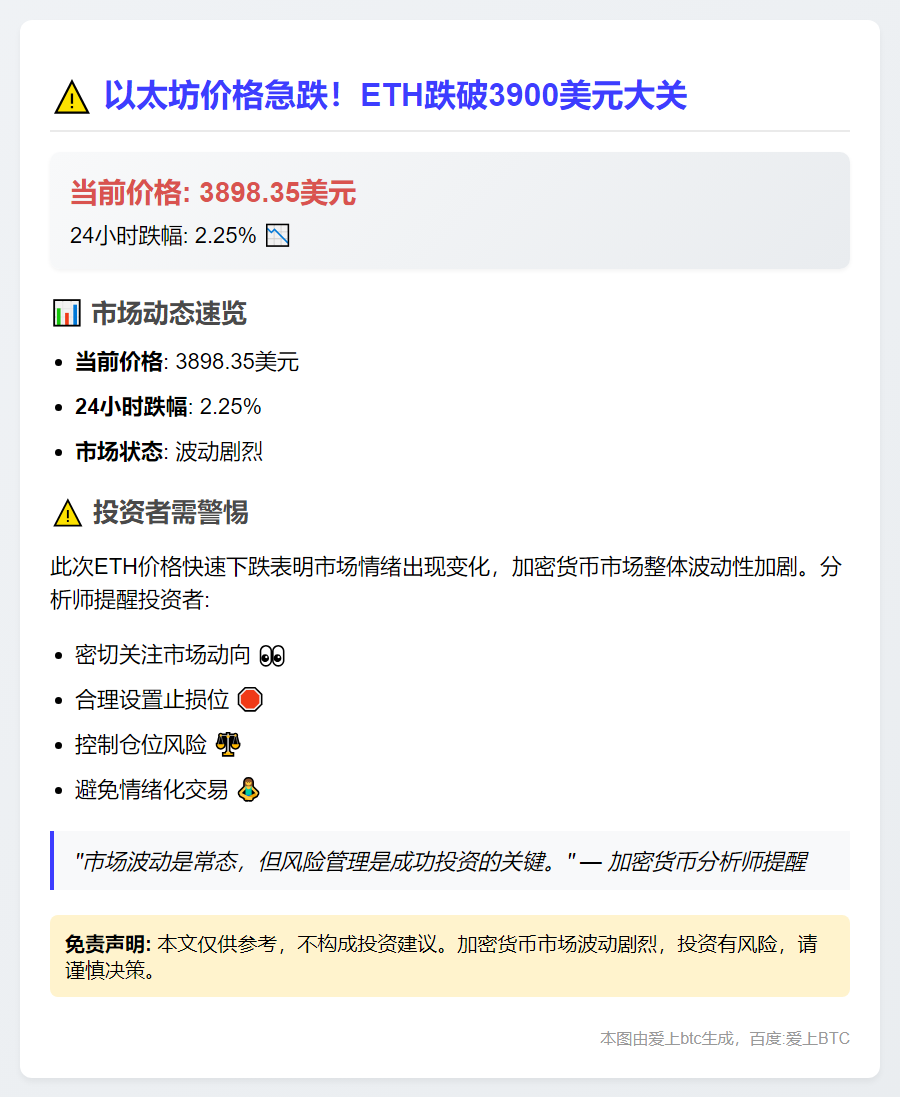Select the 24小时跌幅 line in price box

179,236
